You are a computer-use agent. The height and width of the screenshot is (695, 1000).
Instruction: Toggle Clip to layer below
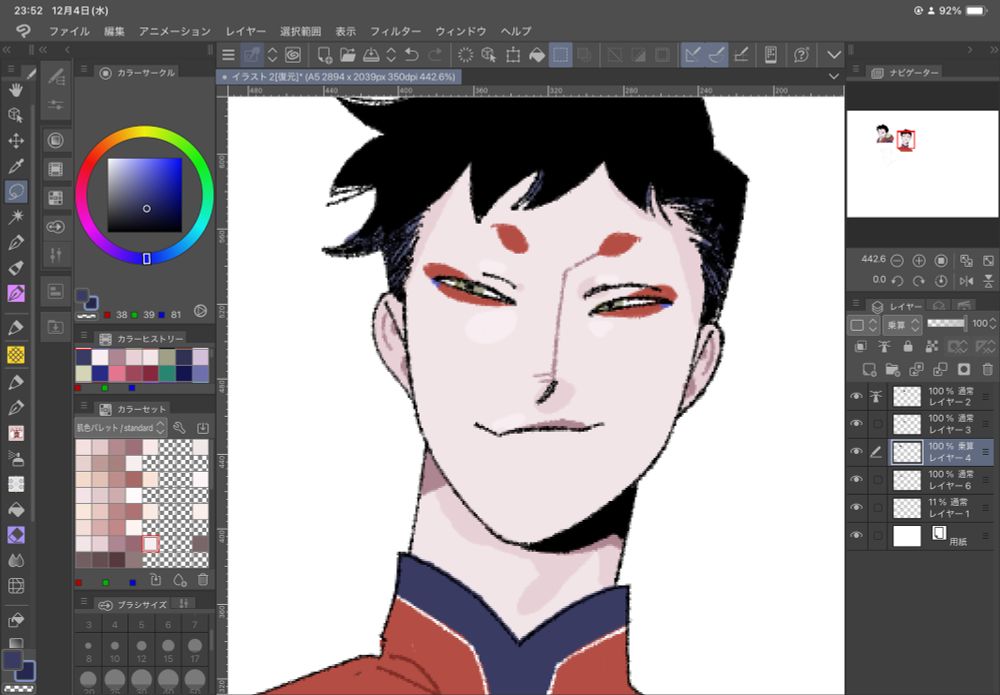point(861,346)
